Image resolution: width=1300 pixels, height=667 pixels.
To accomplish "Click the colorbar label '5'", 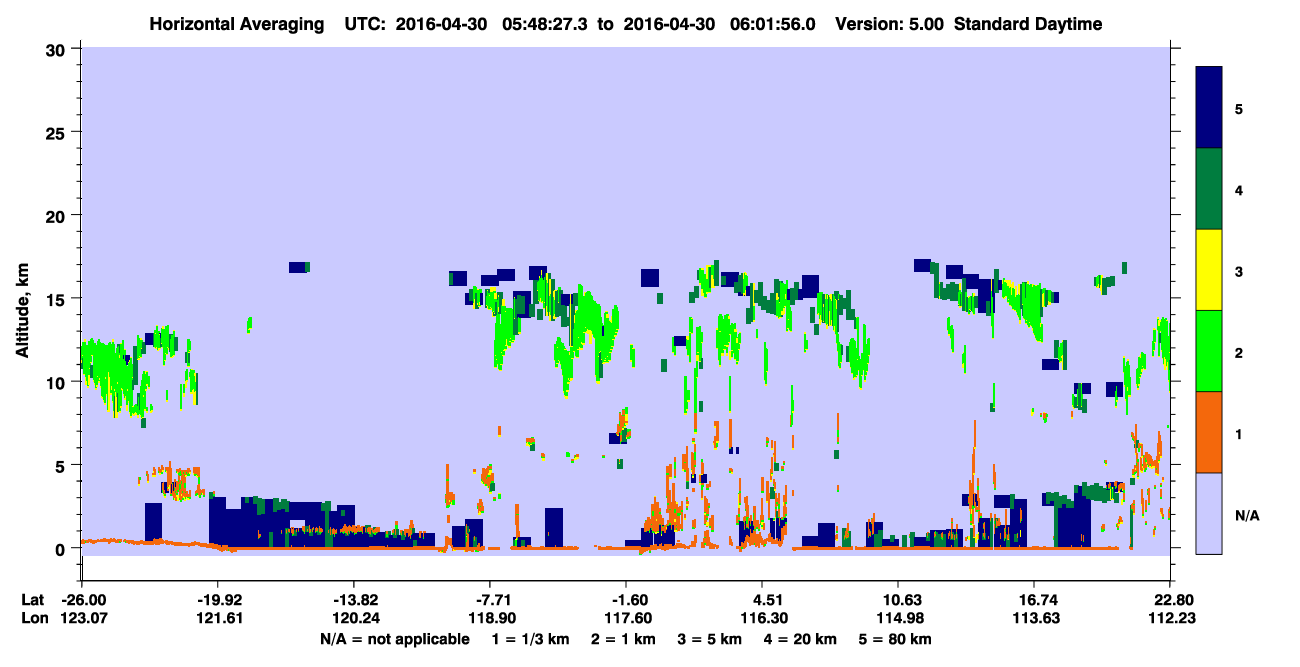I will tap(1238, 108).
